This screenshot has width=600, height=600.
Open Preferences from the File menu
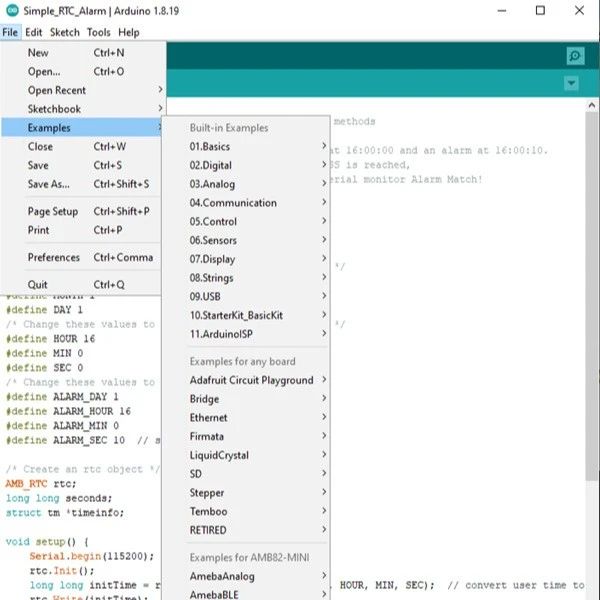click(82, 258)
